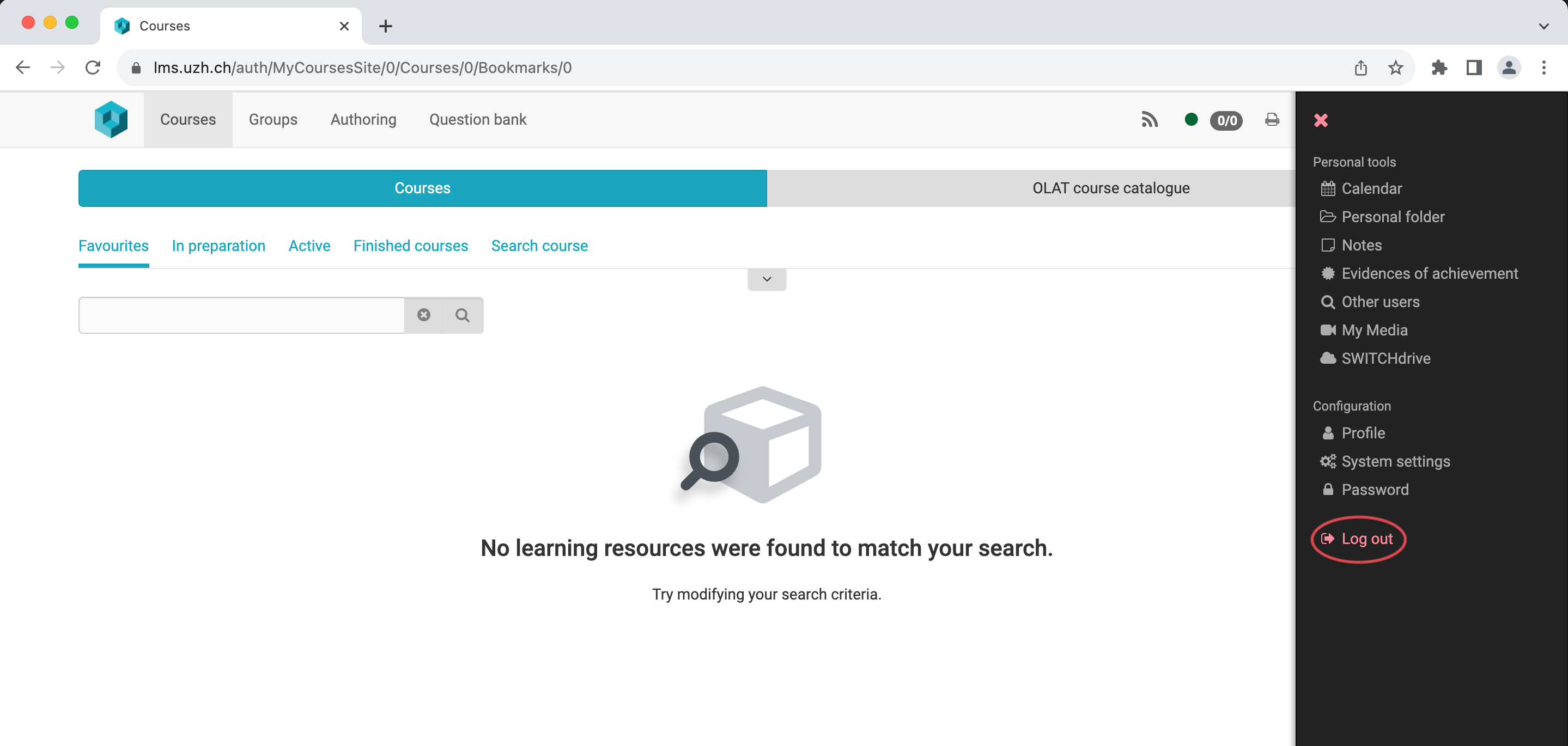
Task: Open Personal folder
Action: pyautogui.click(x=1382, y=217)
